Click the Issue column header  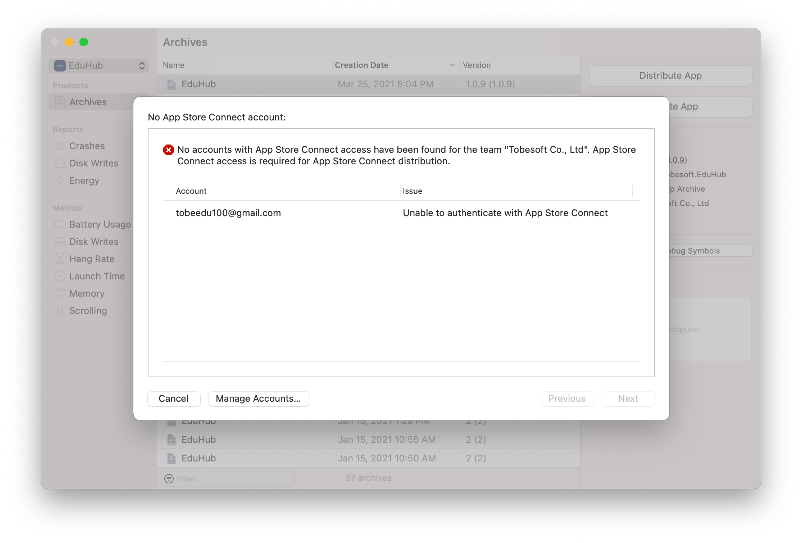click(x=412, y=191)
